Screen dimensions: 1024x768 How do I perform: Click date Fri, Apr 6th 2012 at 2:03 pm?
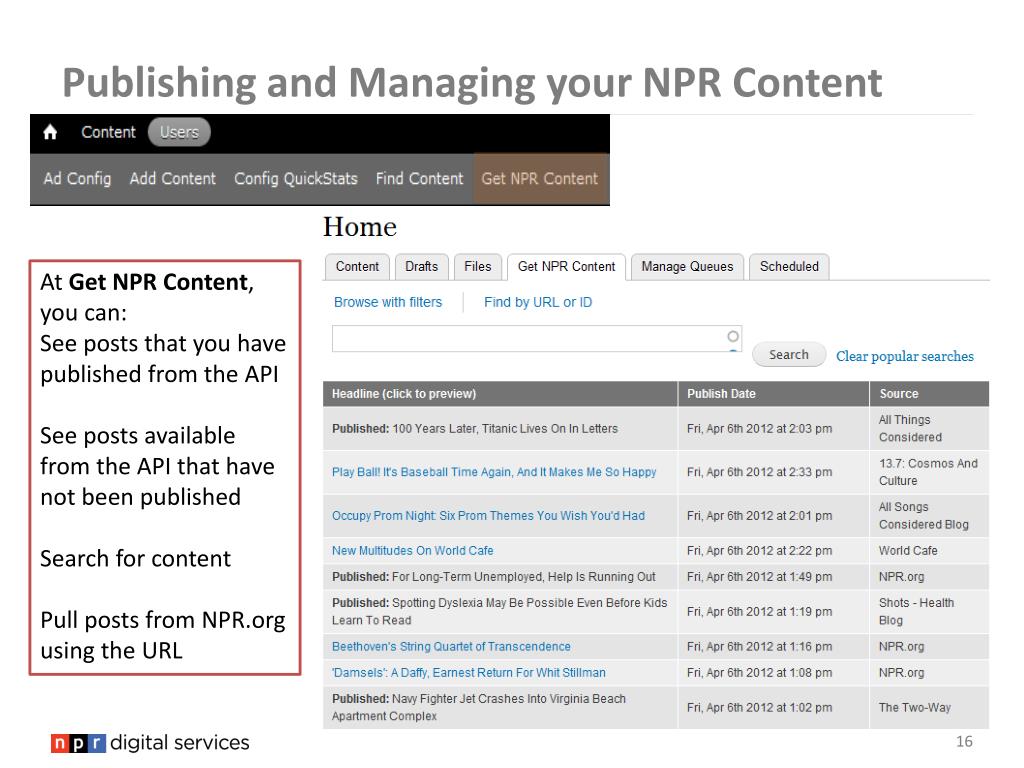coord(760,429)
